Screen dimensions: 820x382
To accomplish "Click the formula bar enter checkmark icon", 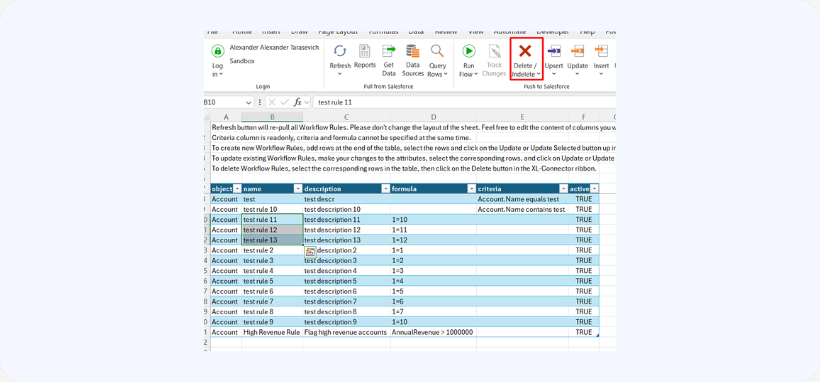I will click(x=284, y=103).
